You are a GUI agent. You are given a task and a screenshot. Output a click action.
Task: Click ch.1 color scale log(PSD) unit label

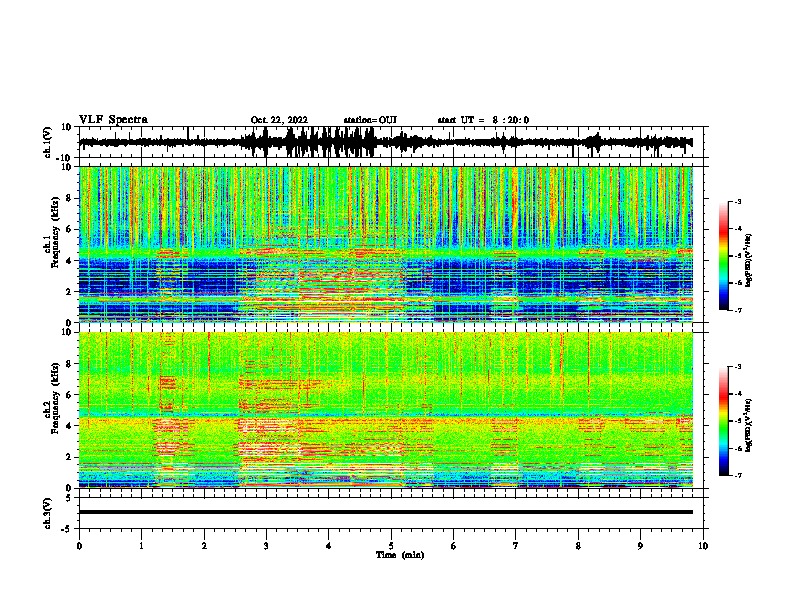[749, 261]
